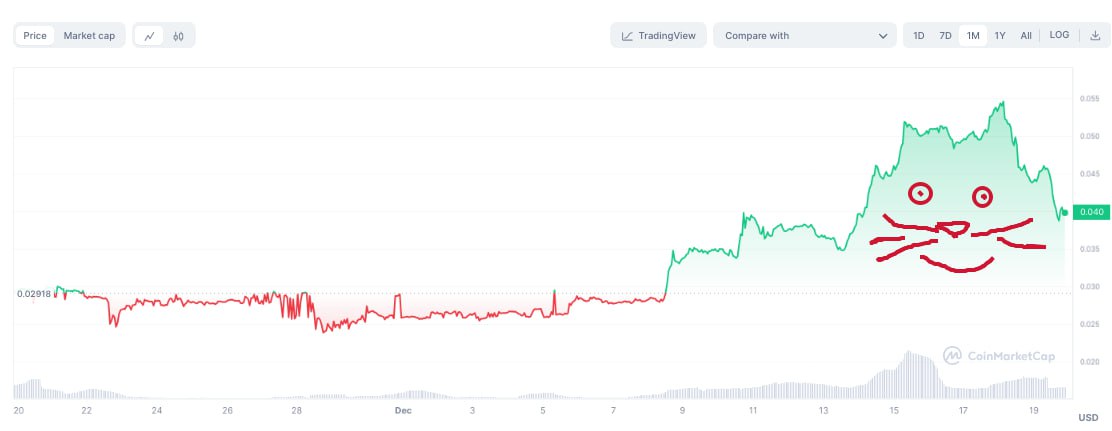Expand the Compare with chevron arrow
Screen dimensions: 1112x431
pyautogui.click(x=882, y=36)
